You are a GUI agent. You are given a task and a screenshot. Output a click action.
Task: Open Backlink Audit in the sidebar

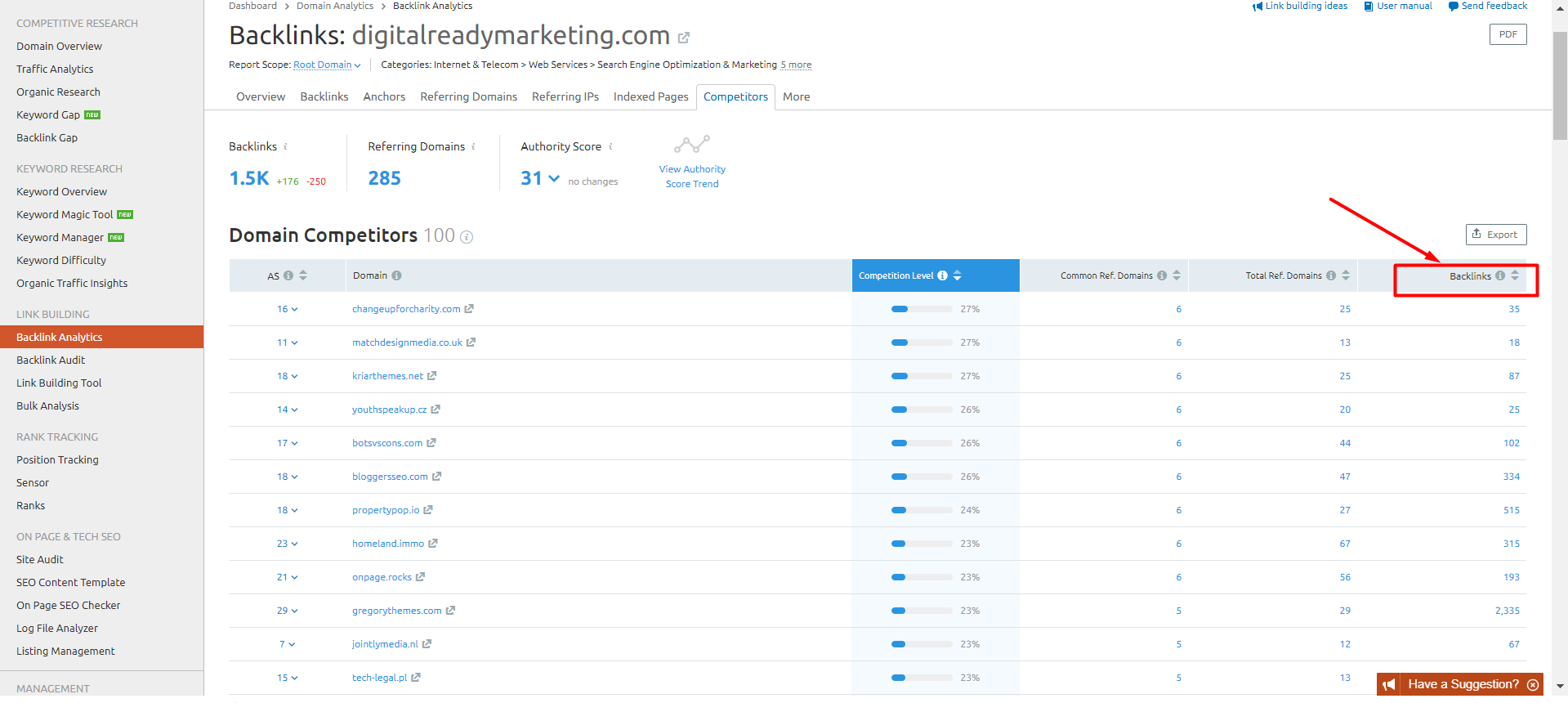(51, 360)
